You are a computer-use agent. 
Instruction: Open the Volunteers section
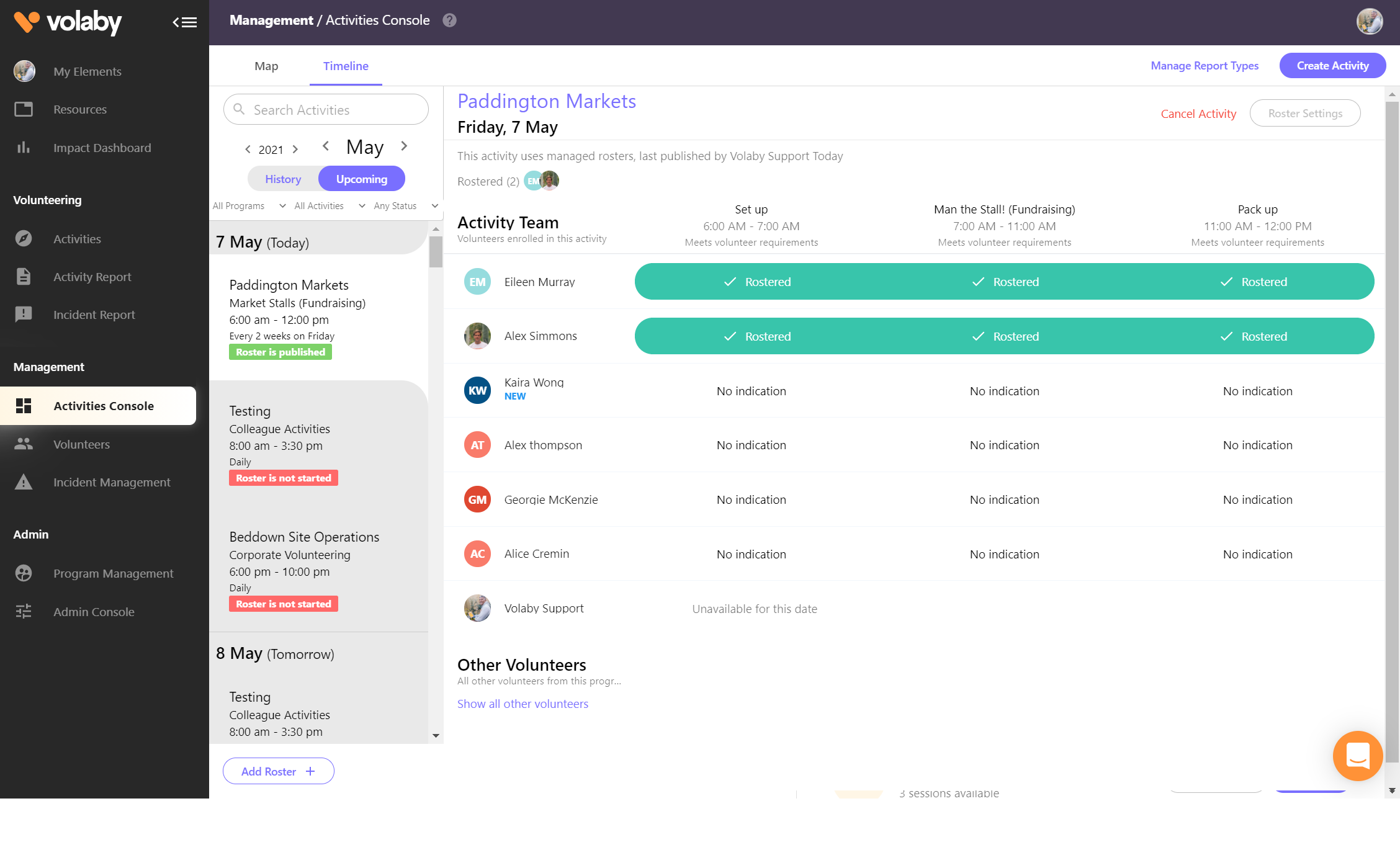pos(81,444)
